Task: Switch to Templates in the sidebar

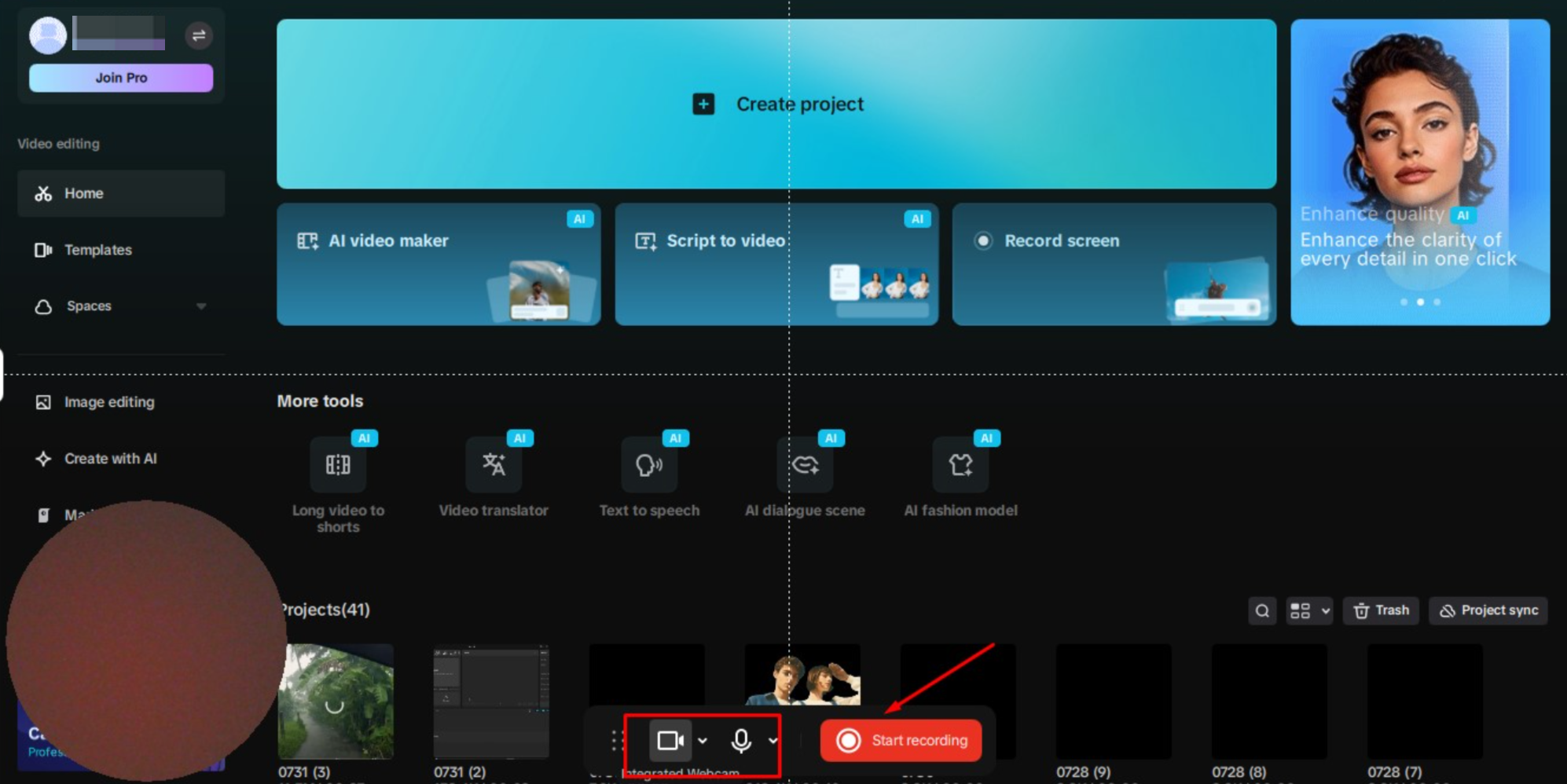Action: pos(97,249)
